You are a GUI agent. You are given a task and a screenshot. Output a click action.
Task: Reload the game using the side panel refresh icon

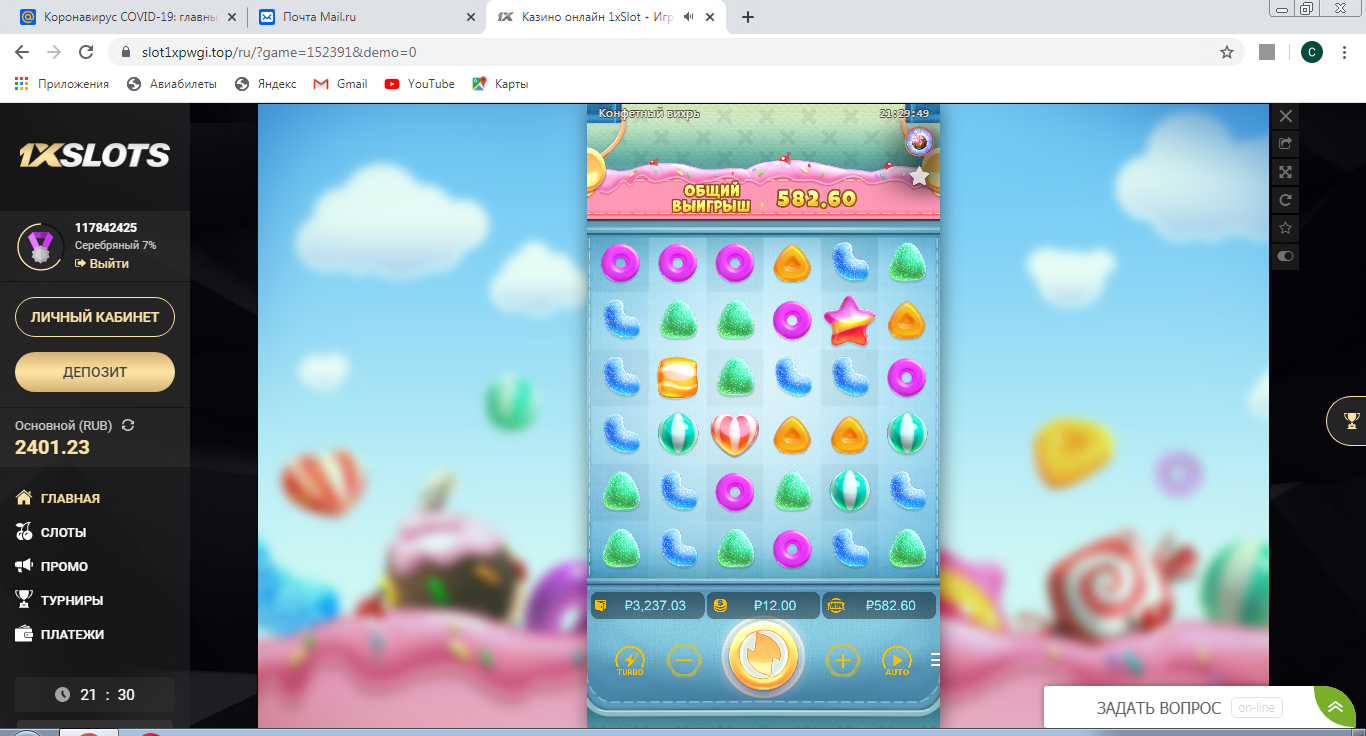pos(1286,200)
